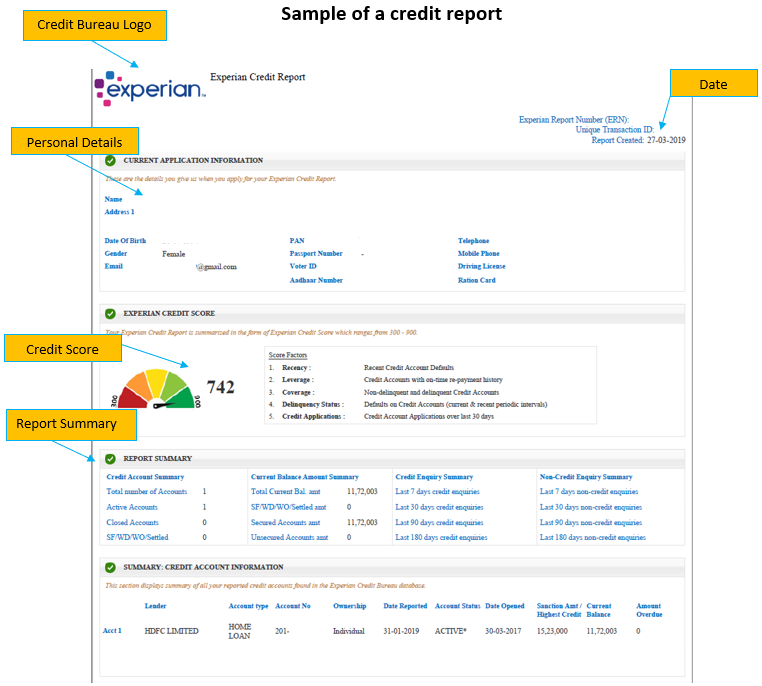Click the Ration Card label

tap(476, 280)
